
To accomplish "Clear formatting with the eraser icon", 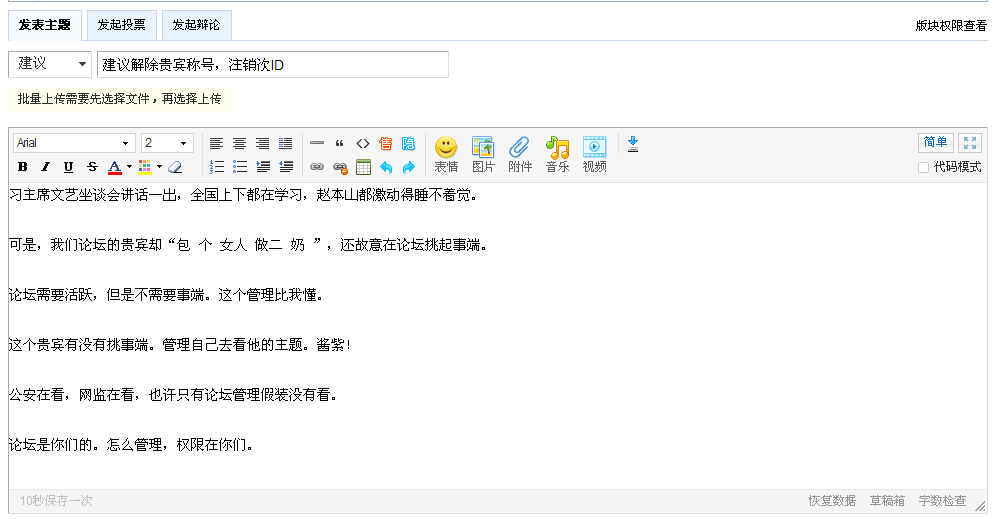I will [x=175, y=167].
